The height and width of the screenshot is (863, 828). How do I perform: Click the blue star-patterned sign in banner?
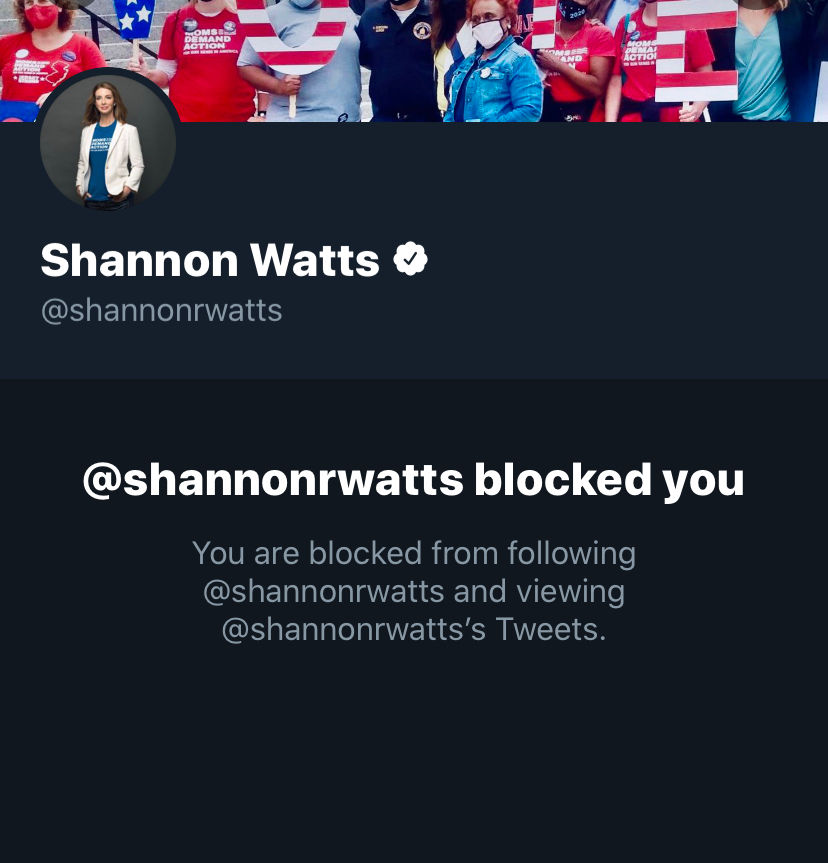click(134, 19)
